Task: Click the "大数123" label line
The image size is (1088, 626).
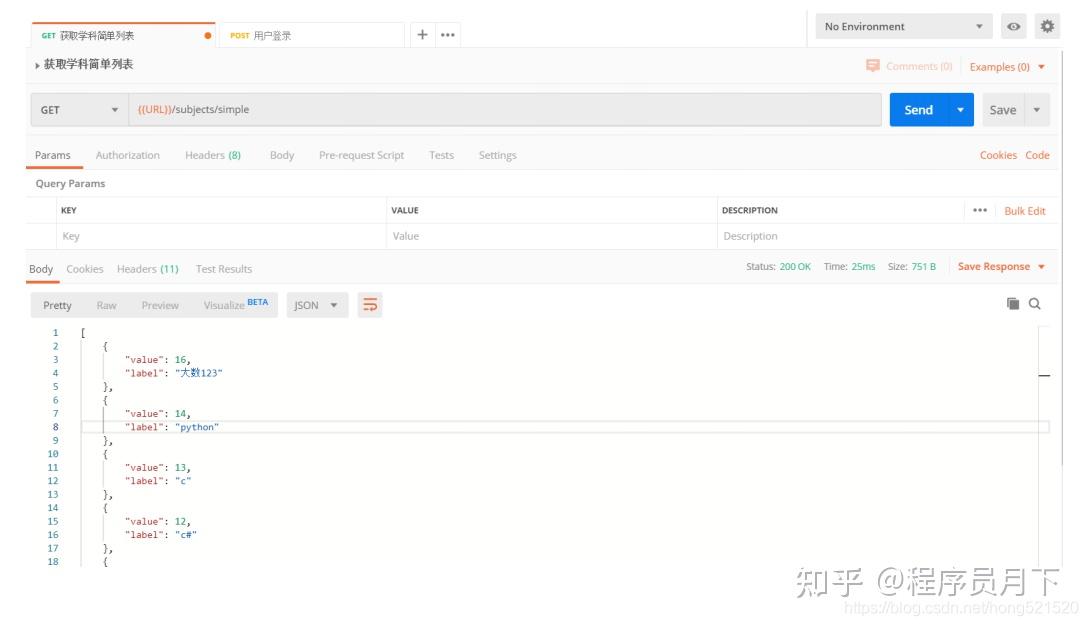Action: 173,373
